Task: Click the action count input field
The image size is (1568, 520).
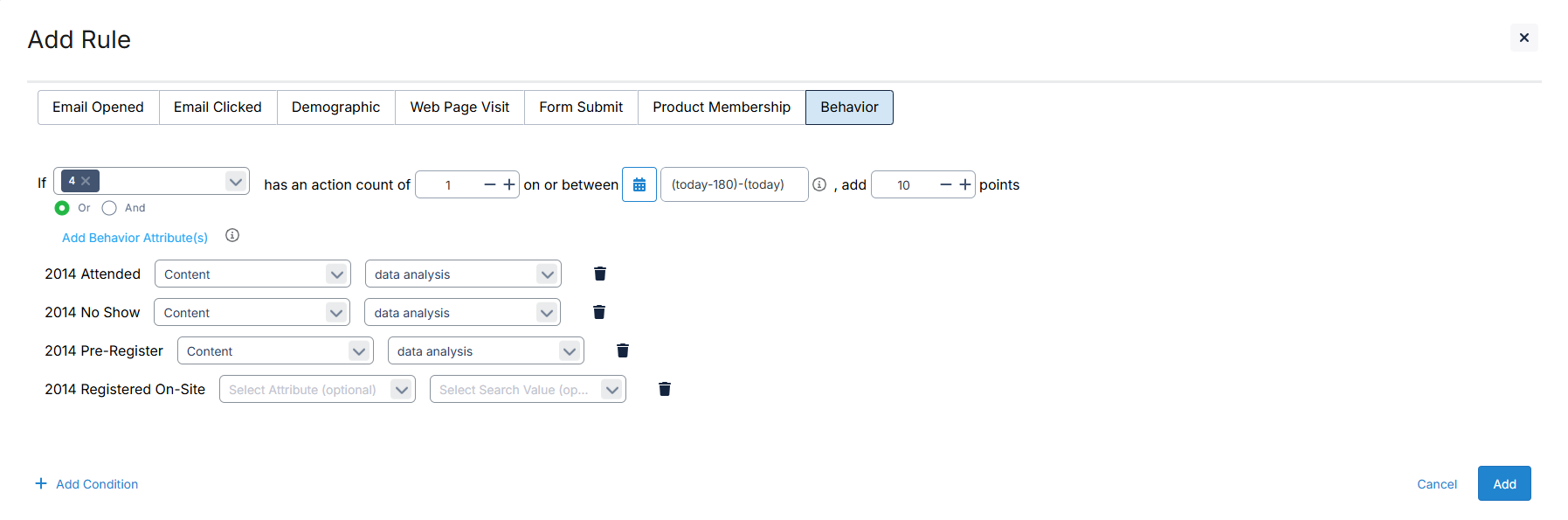Action: click(x=448, y=184)
